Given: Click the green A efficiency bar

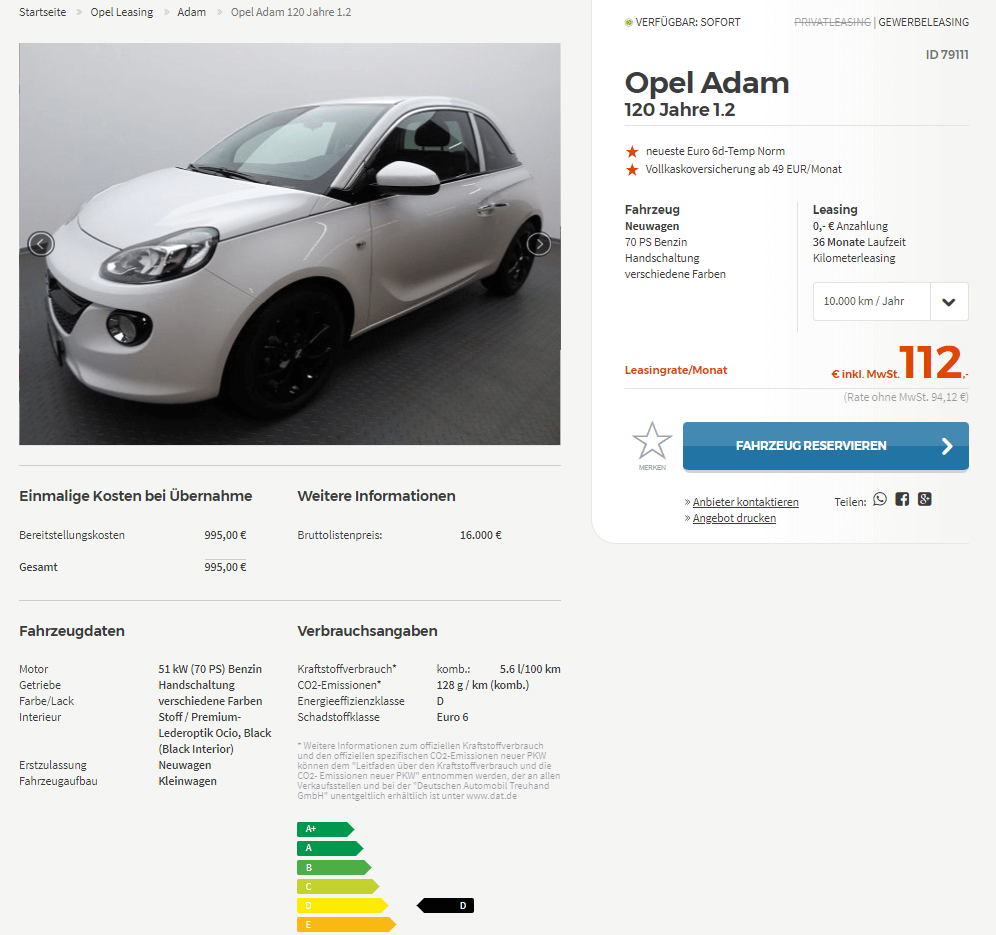Looking at the screenshot, I should pyautogui.click(x=330, y=848).
